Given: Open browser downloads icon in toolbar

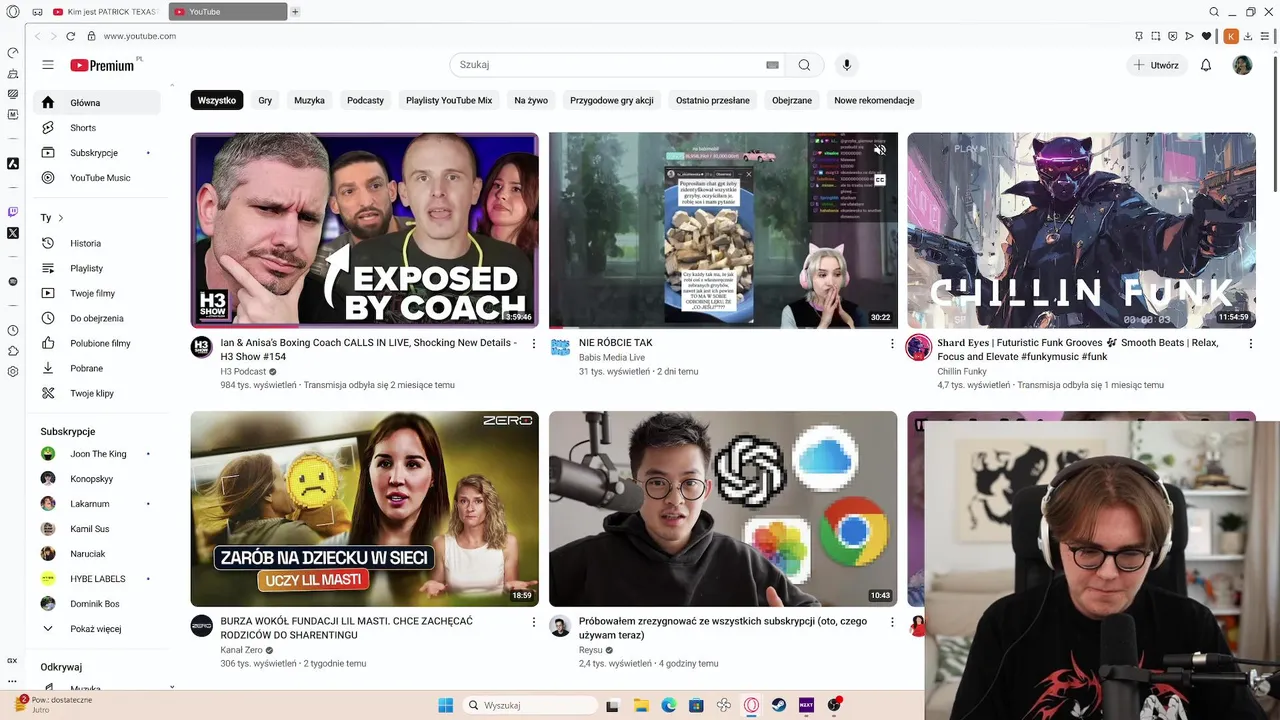Looking at the screenshot, I should tap(1249, 36).
